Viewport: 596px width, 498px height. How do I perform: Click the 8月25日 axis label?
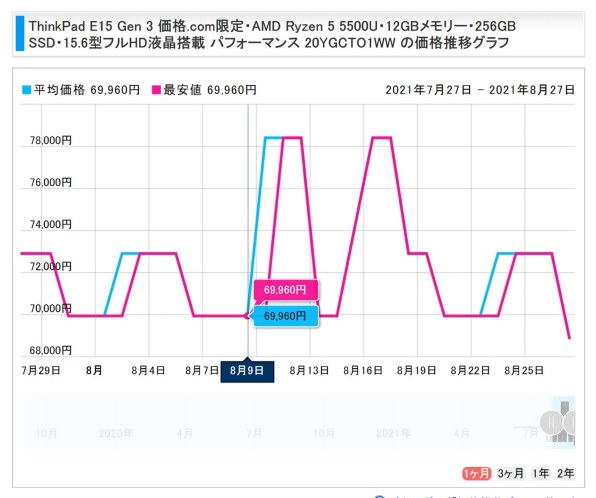click(524, 370)
